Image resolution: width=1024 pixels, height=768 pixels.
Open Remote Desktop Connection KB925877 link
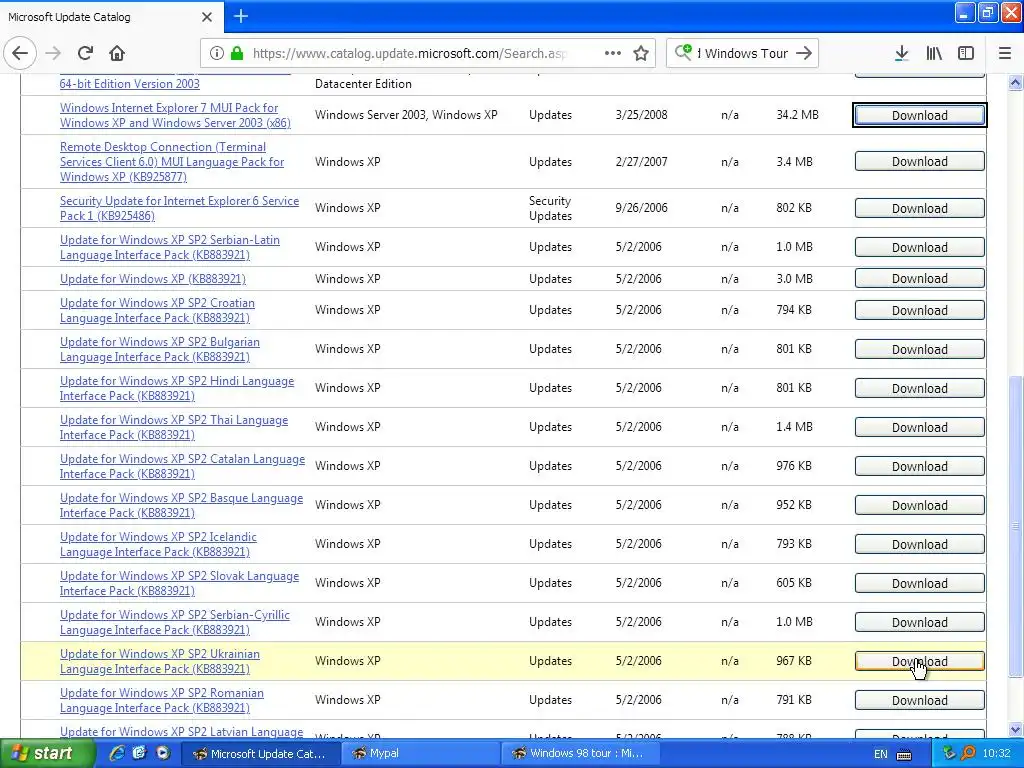[x=172, y=162]
